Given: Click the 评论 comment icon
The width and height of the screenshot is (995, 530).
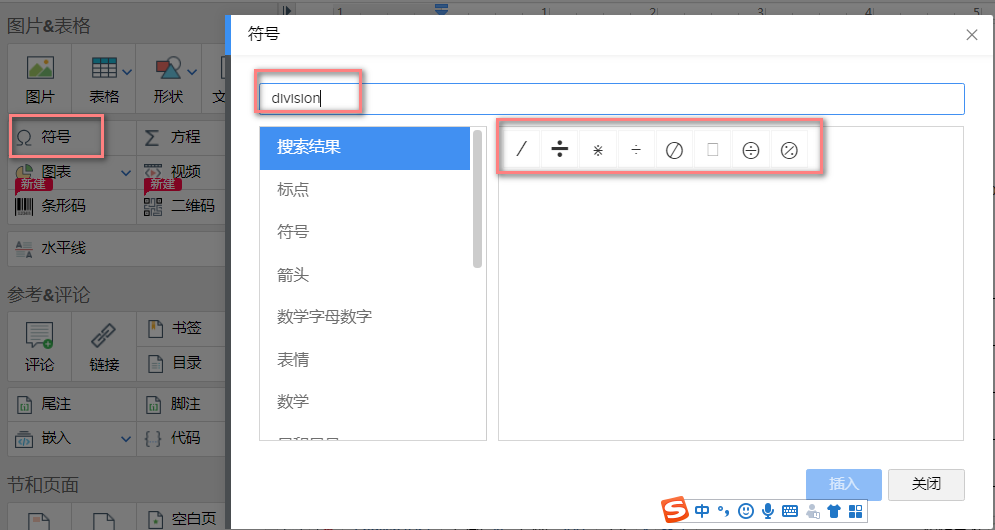Looking at the screenshot, I should 39,335.
